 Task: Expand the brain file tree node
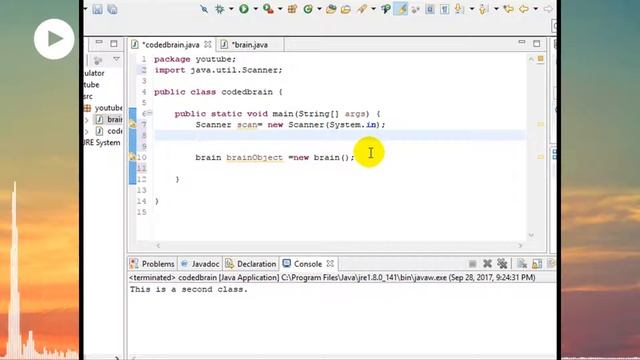[87, 120]
